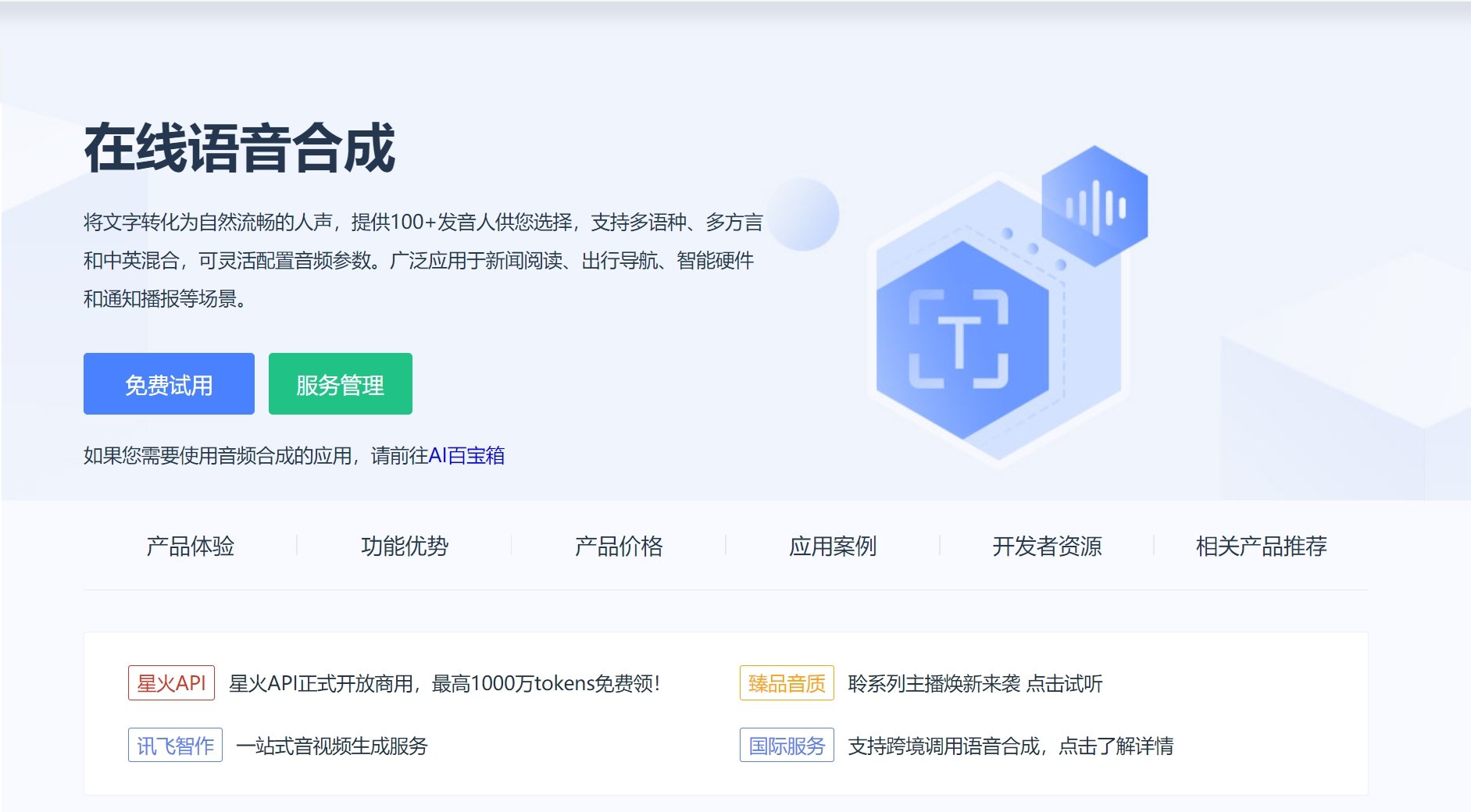The image size is (1471, 812).
Task: Click the 臻品音质 badge
Action: click(786, 682)
